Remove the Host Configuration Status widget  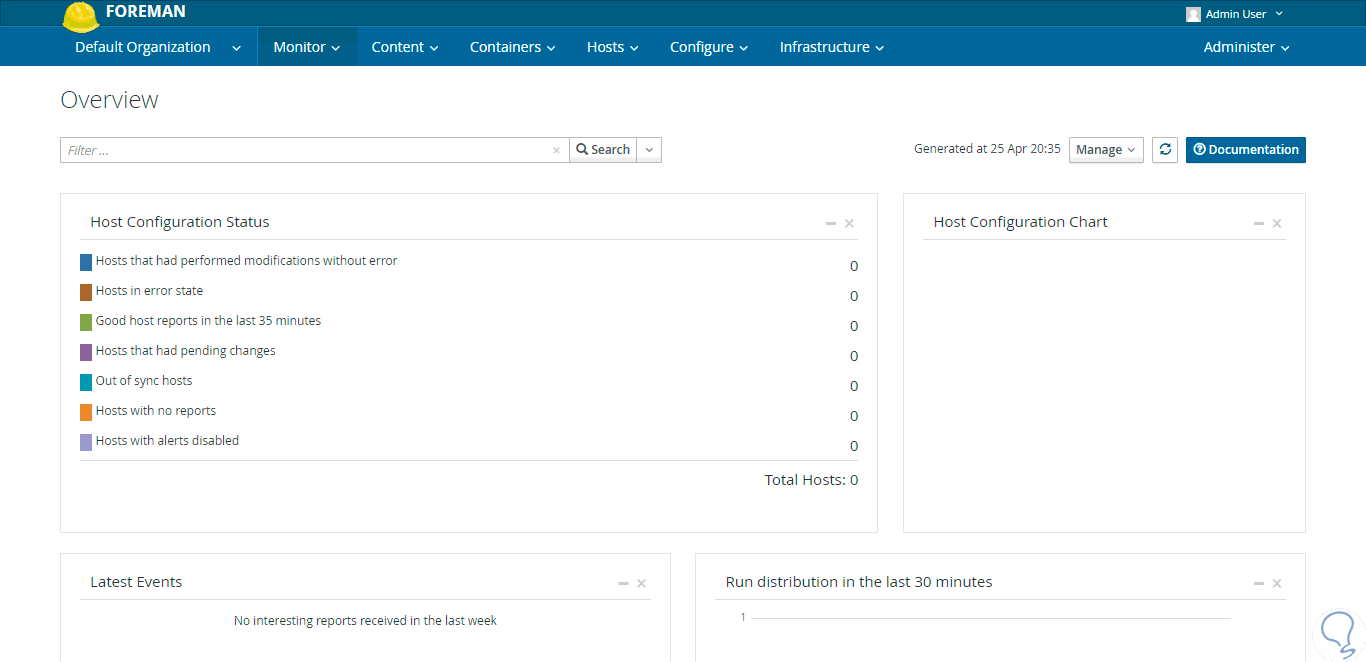tap(849, 223)
